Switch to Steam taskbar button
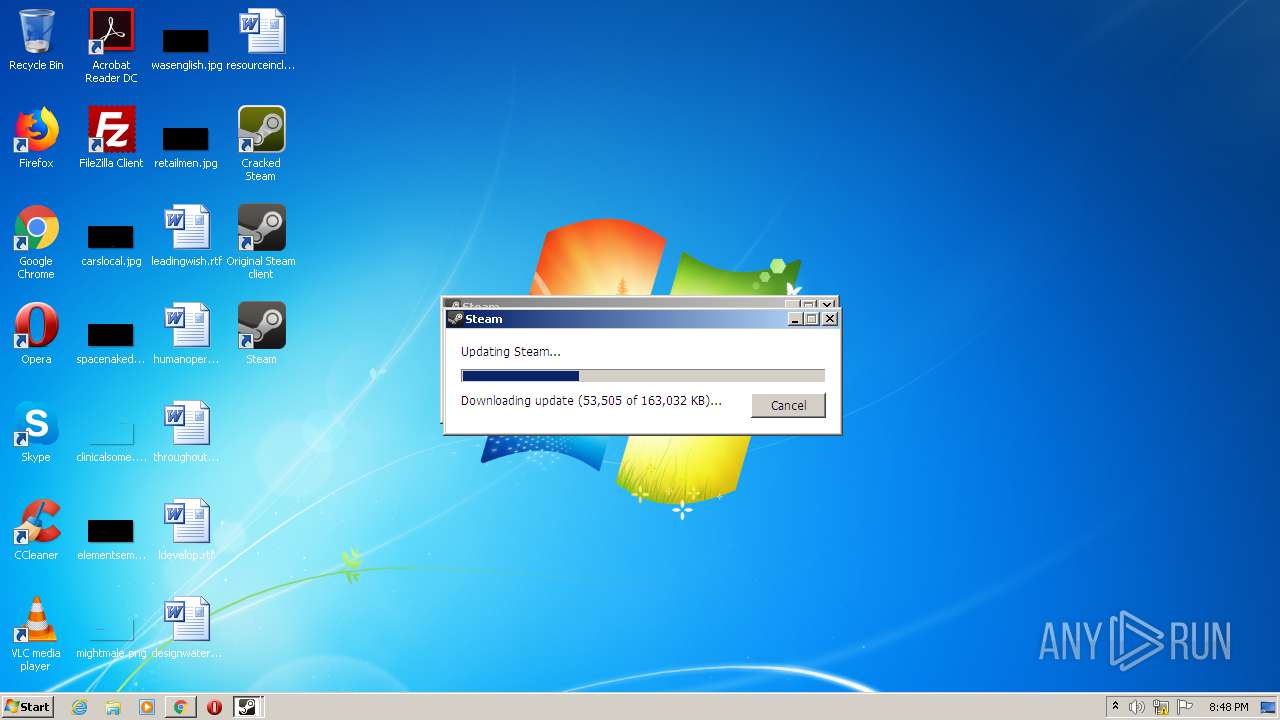The height and width of the screenshot is (720, 1280). click(247, 707)
